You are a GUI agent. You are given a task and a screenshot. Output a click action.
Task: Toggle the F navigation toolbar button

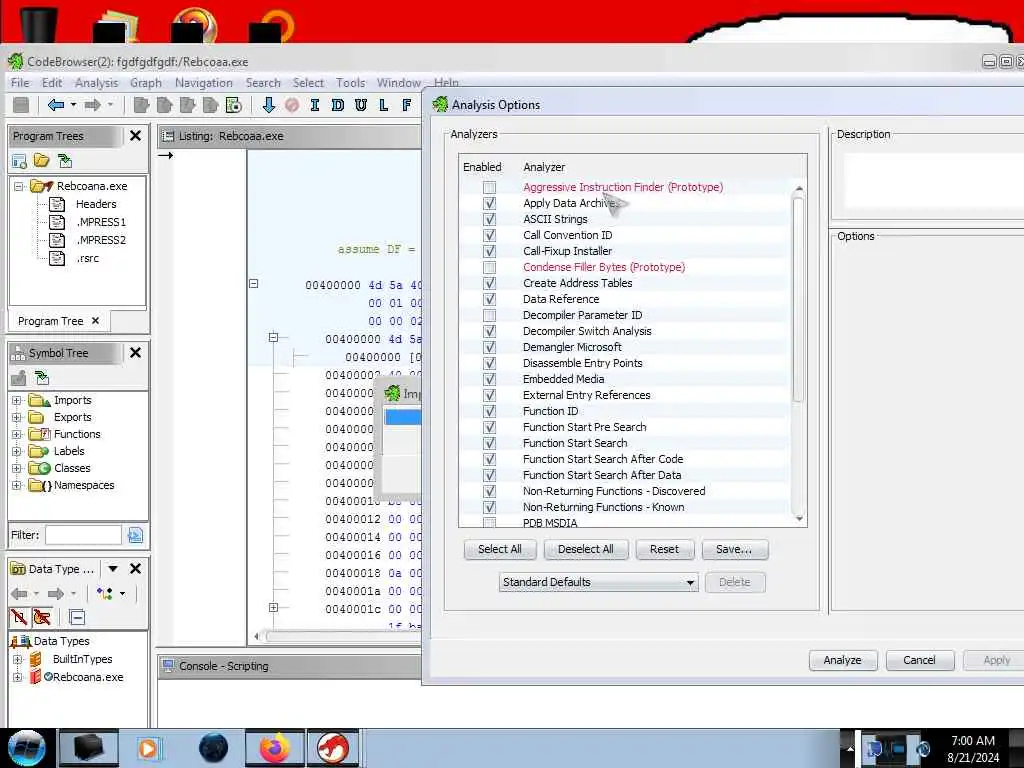pyautogui.click(x=406, y=104)
